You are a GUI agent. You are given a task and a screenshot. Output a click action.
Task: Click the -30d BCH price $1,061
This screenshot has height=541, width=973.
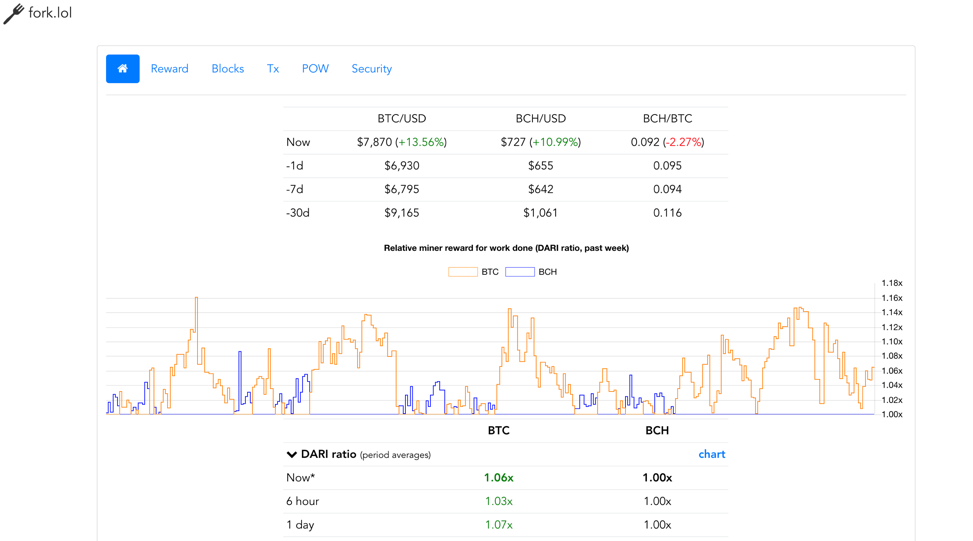(x=540, y=213)
